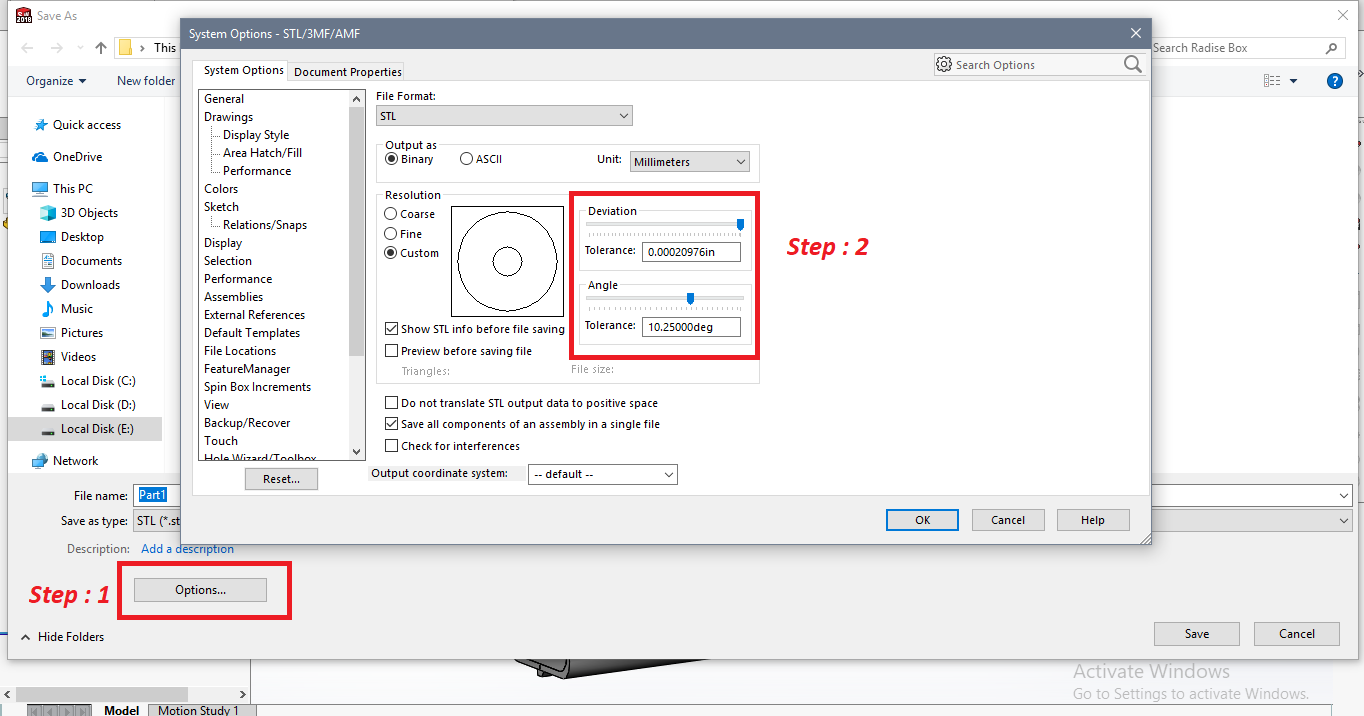Click the Network icon in sidebar
The width and height of the screenshot is (1364, 716).
(x=40, y=461)
